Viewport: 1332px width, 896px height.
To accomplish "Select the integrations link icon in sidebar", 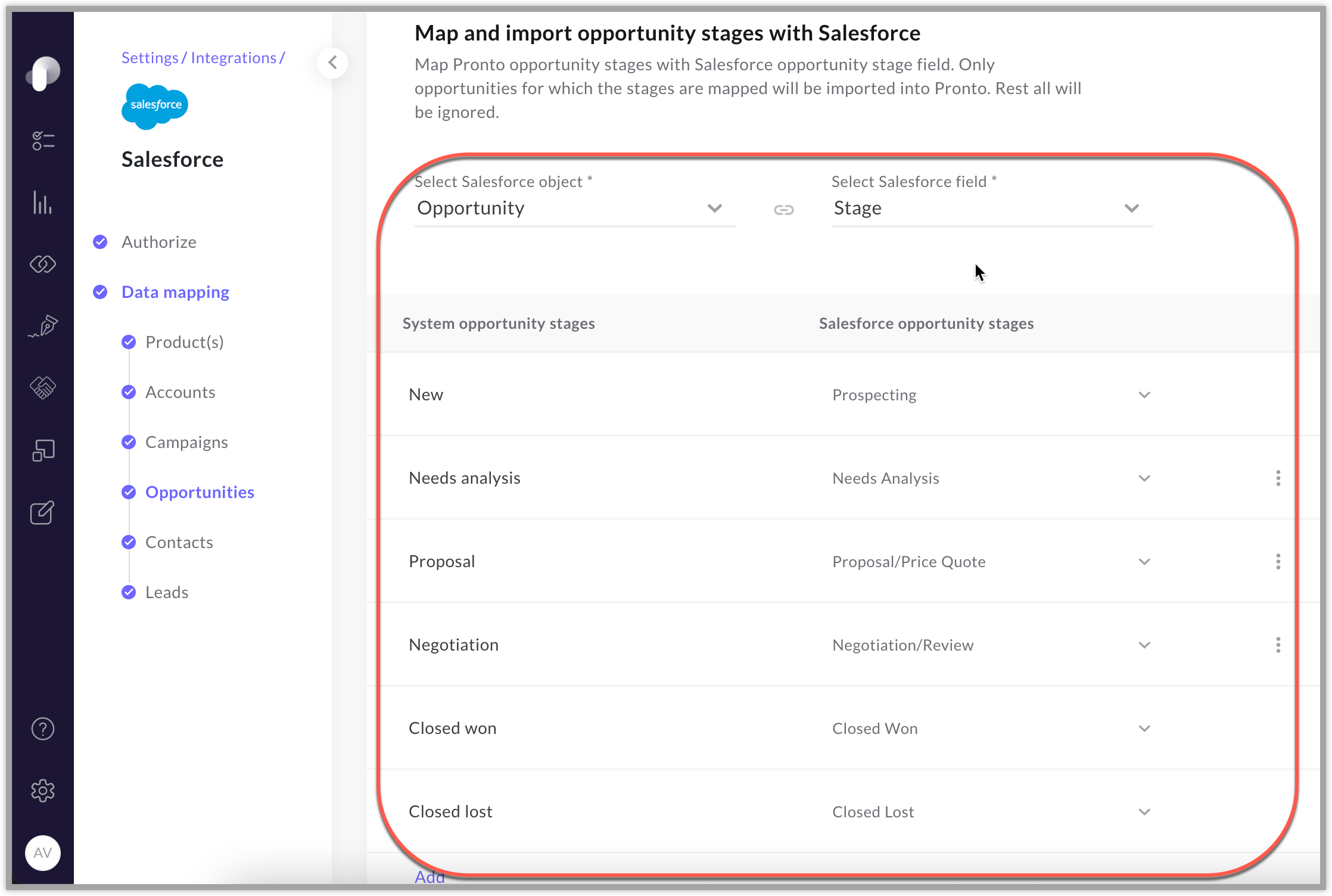I will 42,265.
